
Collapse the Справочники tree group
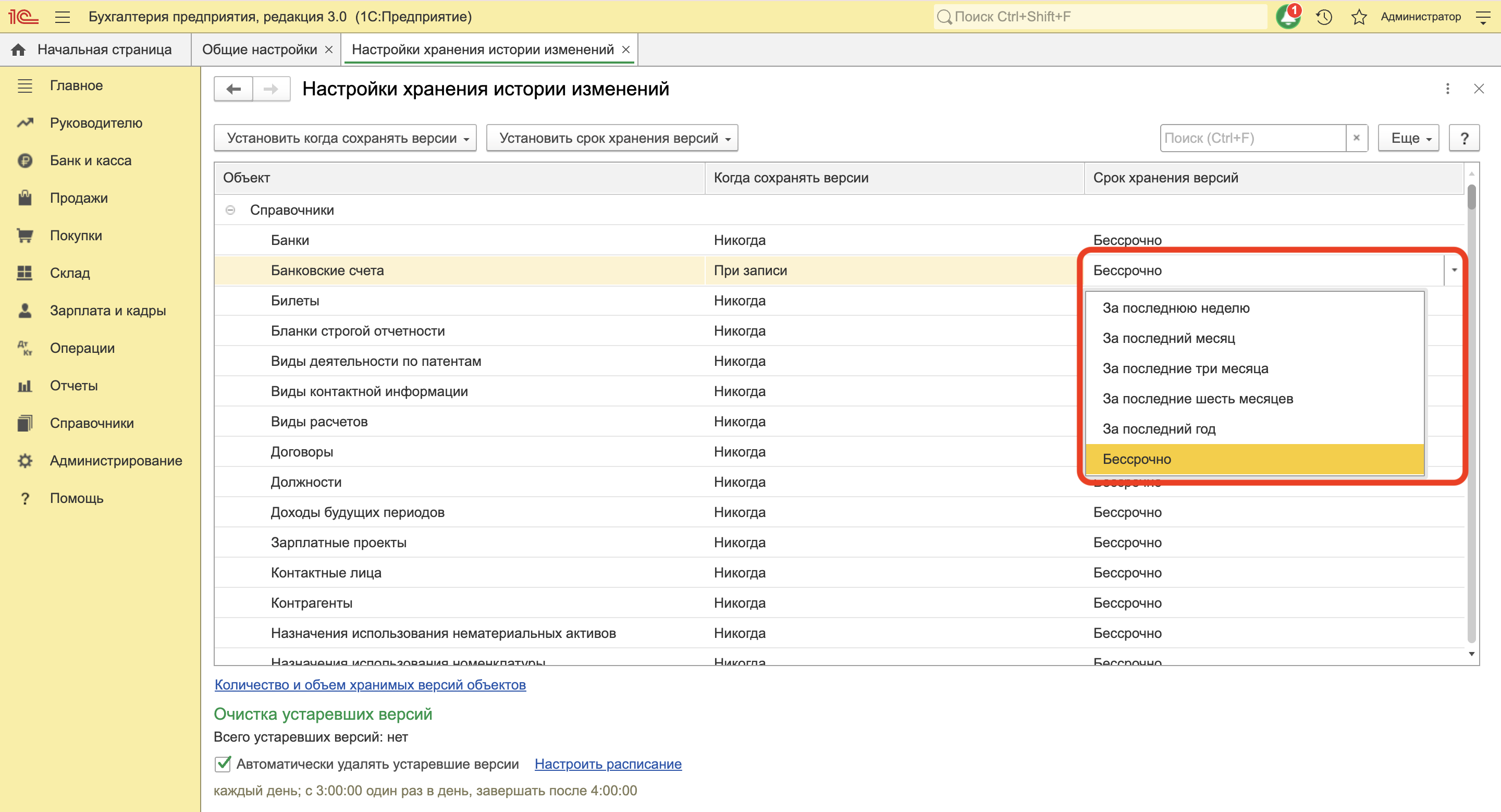pyautogui.click(x=231, y=210)
